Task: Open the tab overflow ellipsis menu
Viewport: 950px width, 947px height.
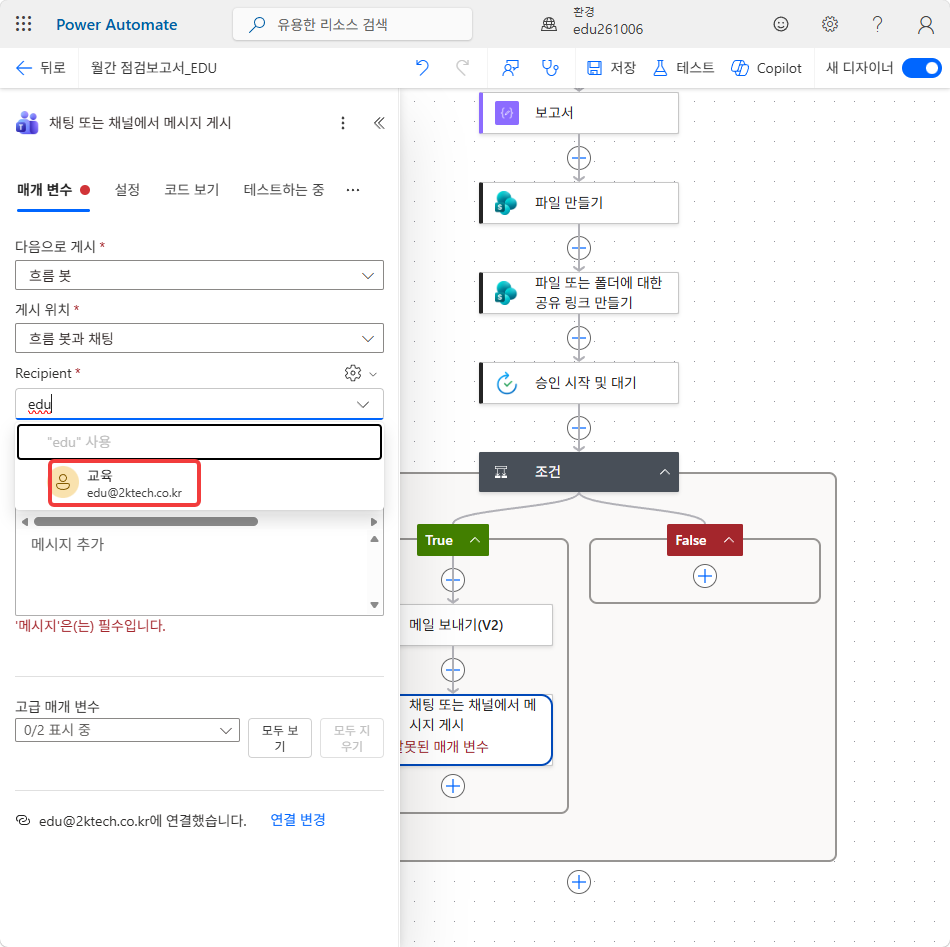Action: pos(353,190)
